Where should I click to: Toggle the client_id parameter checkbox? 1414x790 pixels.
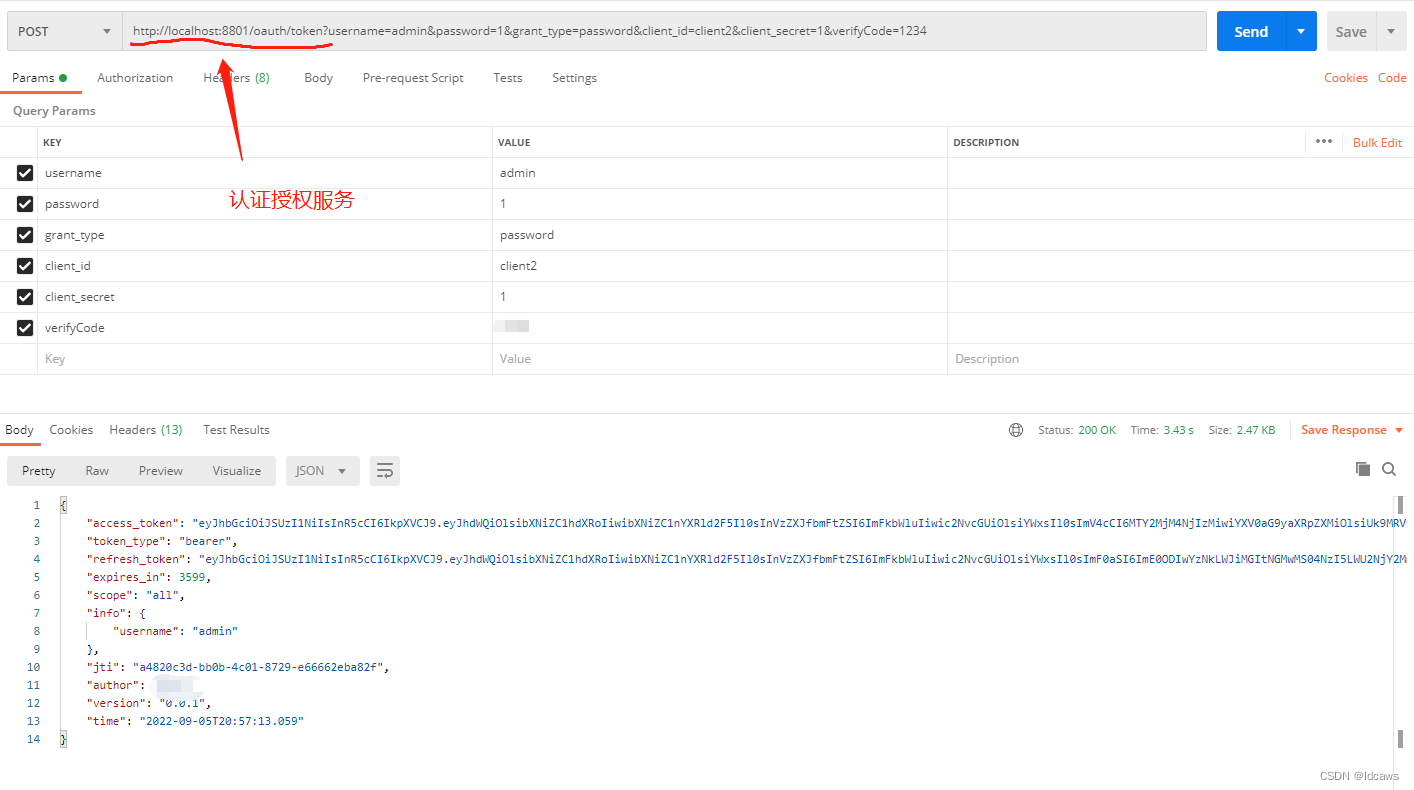pyautogui.click(x=25, y=266)
